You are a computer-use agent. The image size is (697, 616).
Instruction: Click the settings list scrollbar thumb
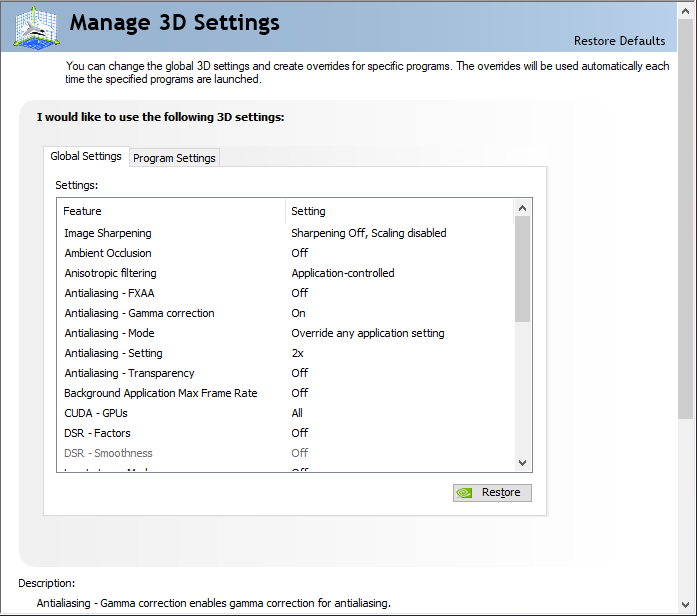click(x=523, y=269)
